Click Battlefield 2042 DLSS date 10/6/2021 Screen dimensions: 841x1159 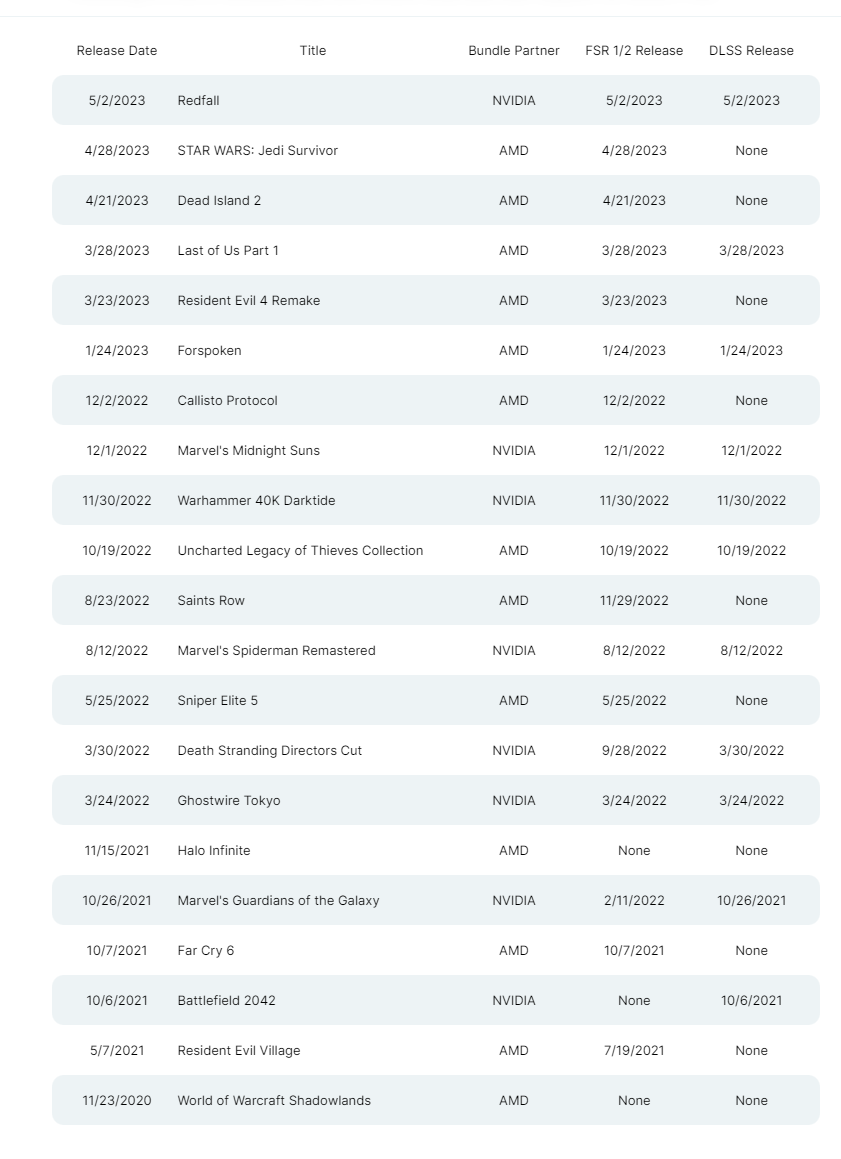pos(752,1001)
